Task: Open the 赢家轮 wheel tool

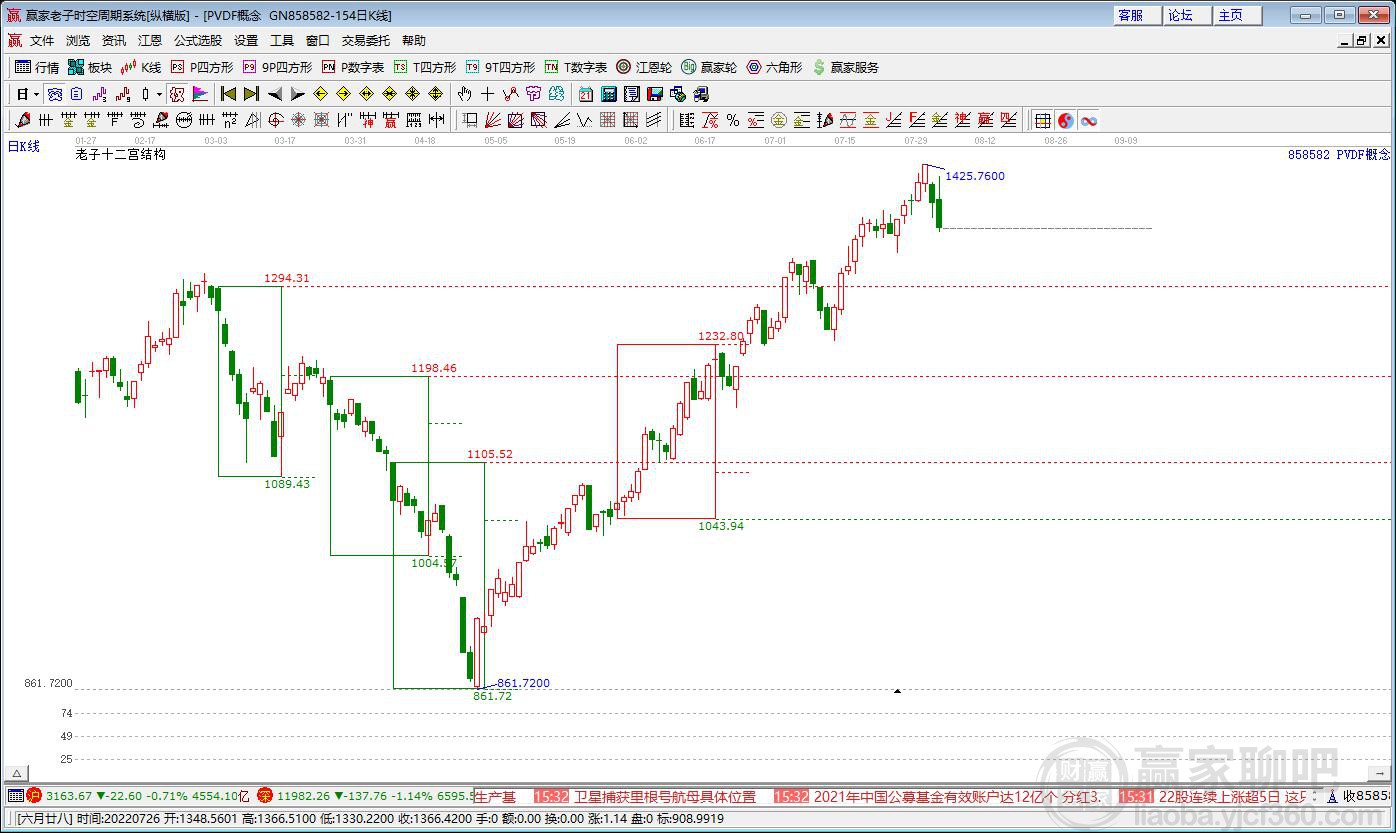Action: point(709,67)
